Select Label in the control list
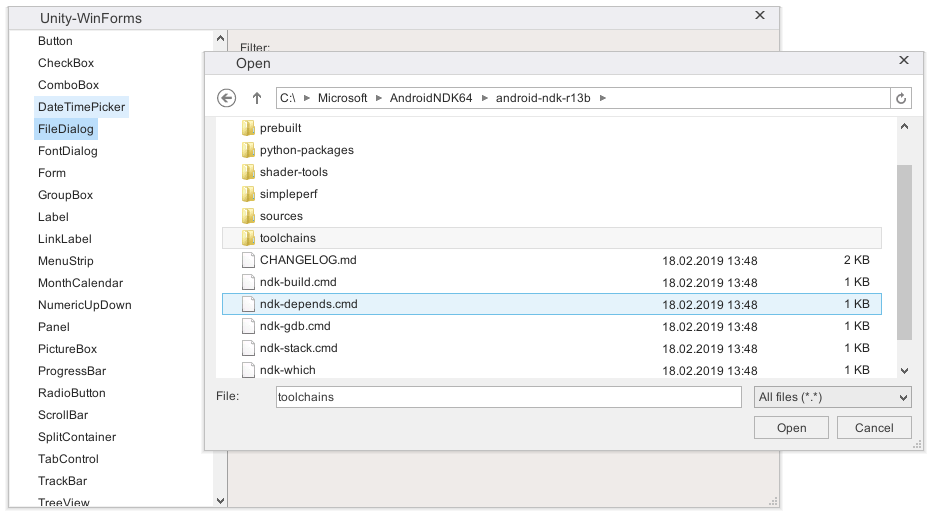The width and height of the screenshot is (933, 518). [54, 217]
